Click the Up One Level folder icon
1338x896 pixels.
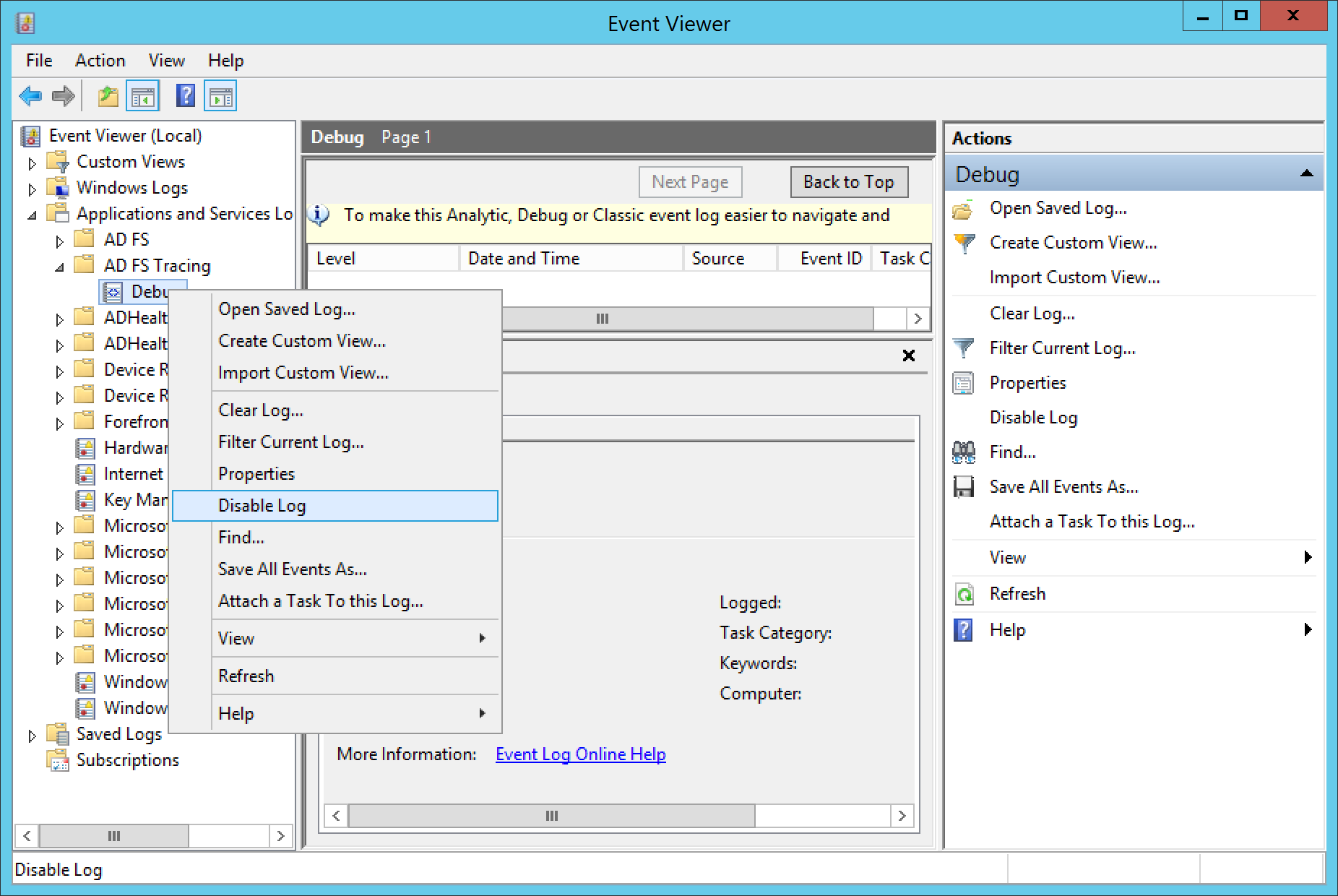tap(108, 96)
